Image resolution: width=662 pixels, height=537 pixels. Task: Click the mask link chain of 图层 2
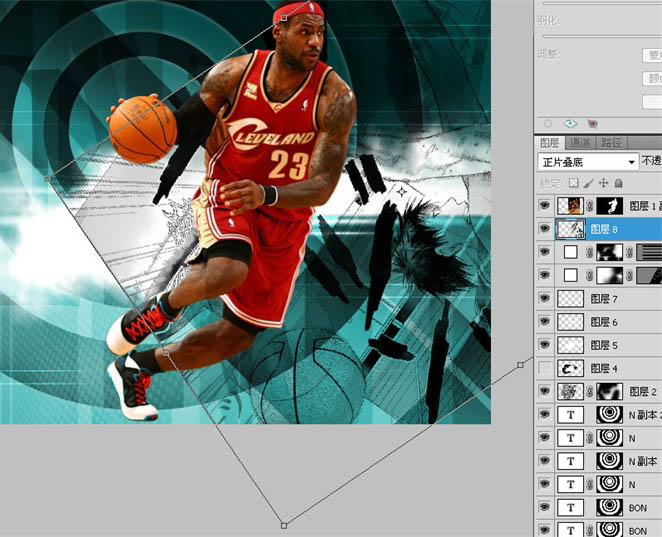[590, 392]
